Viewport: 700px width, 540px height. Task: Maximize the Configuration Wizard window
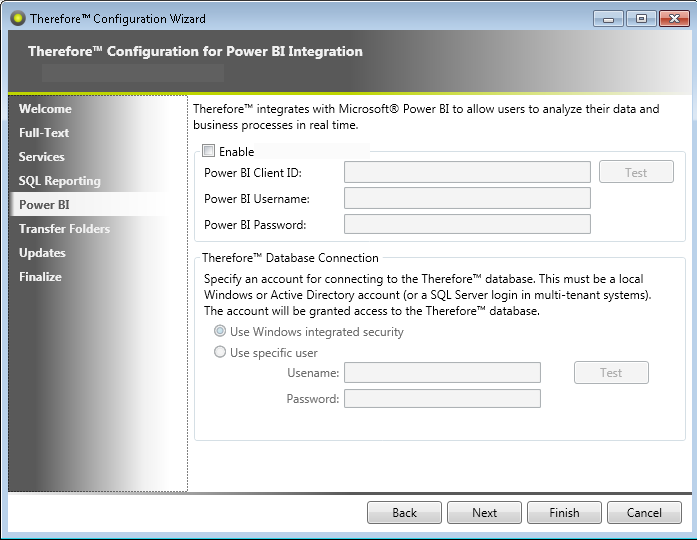pos(641,19)
